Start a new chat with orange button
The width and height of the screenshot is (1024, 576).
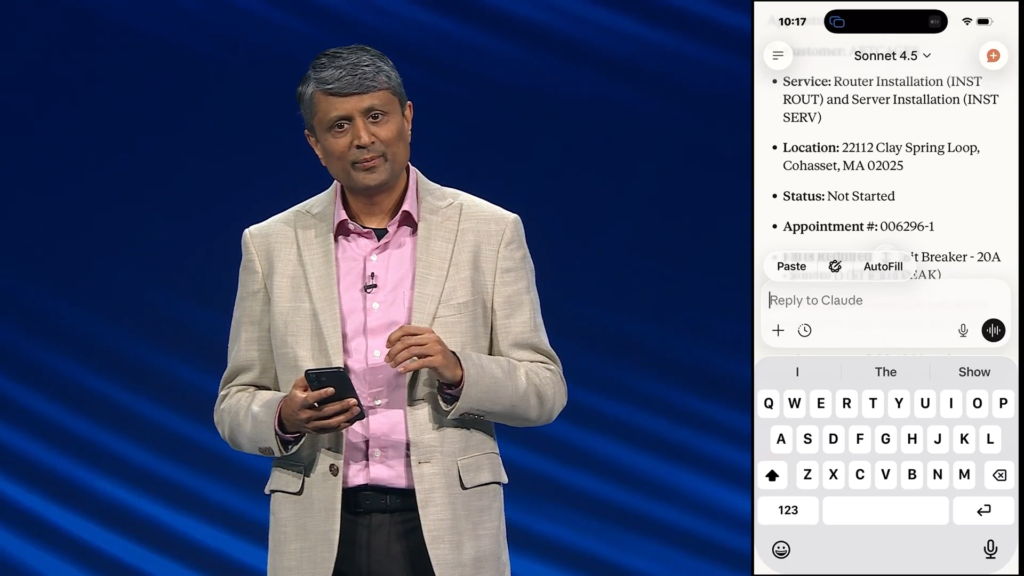pyautogui.click(x=992, y=56)
